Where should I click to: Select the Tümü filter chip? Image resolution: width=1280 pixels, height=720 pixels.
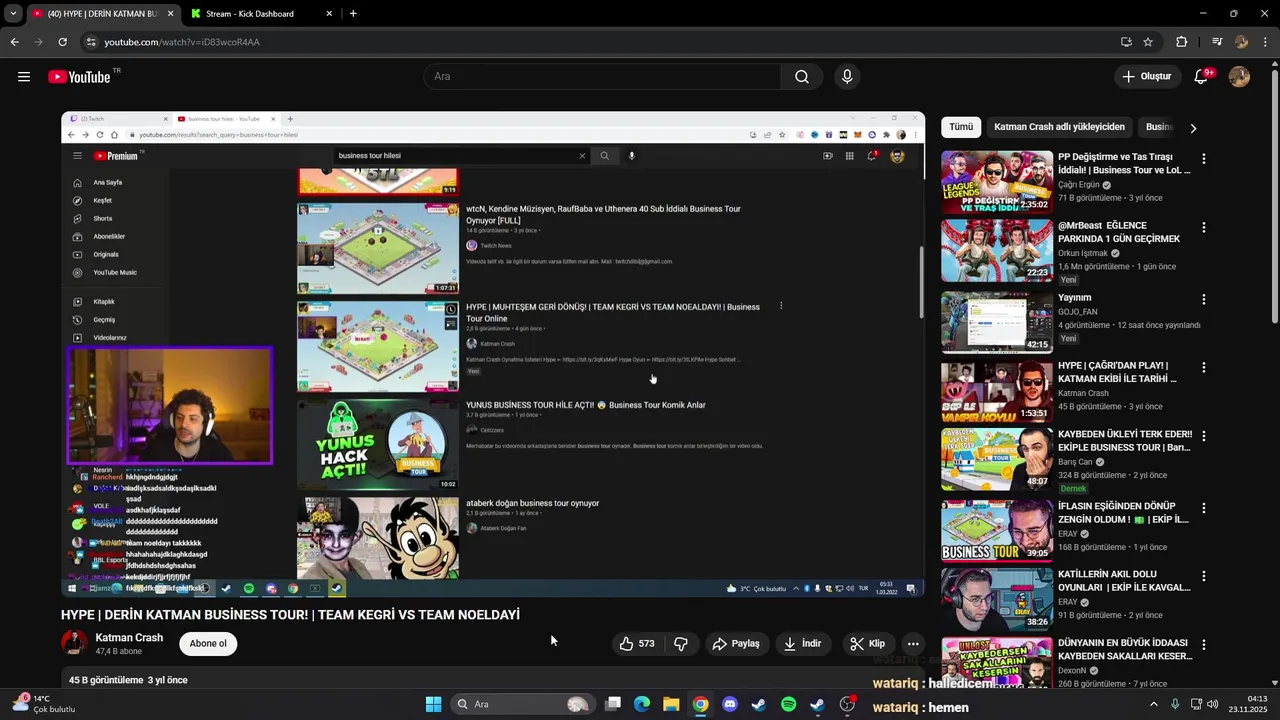(x=961, y=127)
